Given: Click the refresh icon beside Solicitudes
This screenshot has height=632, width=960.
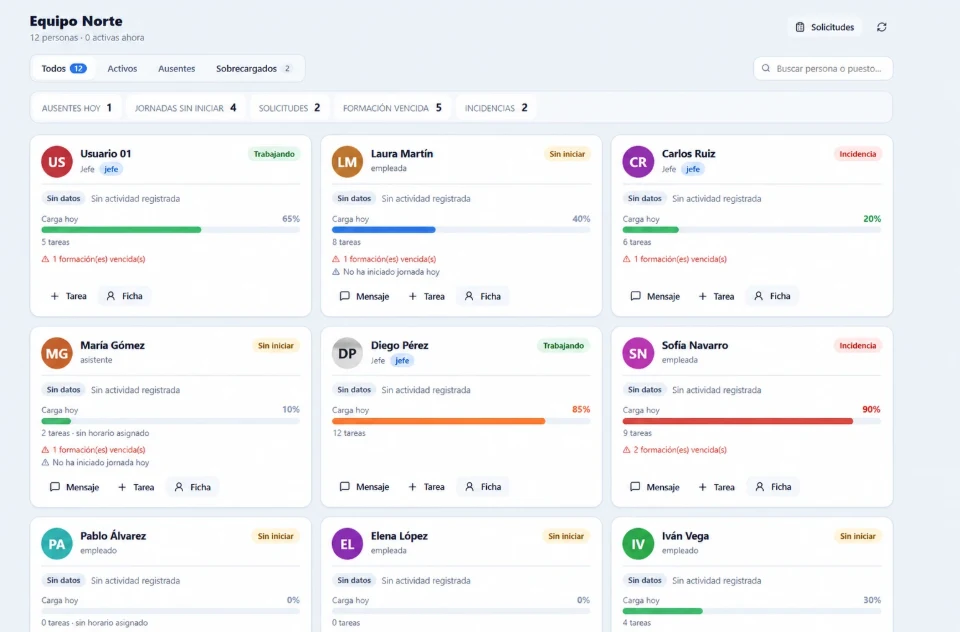Looking at the screenshot, I should pyautogui.click(x=881, y=27).
